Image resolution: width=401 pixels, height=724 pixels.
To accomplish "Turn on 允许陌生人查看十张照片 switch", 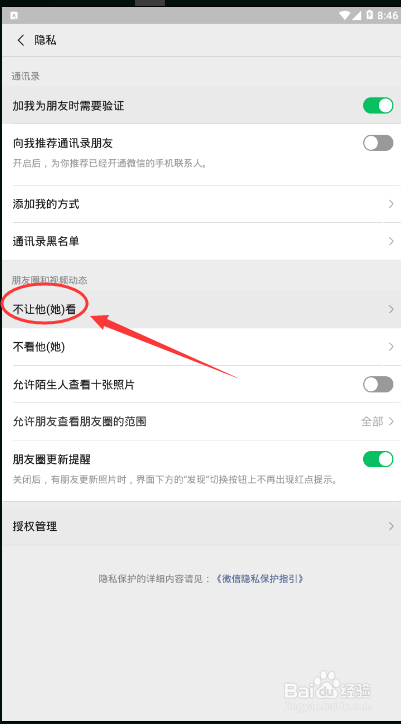I will [x=378, y=384].
